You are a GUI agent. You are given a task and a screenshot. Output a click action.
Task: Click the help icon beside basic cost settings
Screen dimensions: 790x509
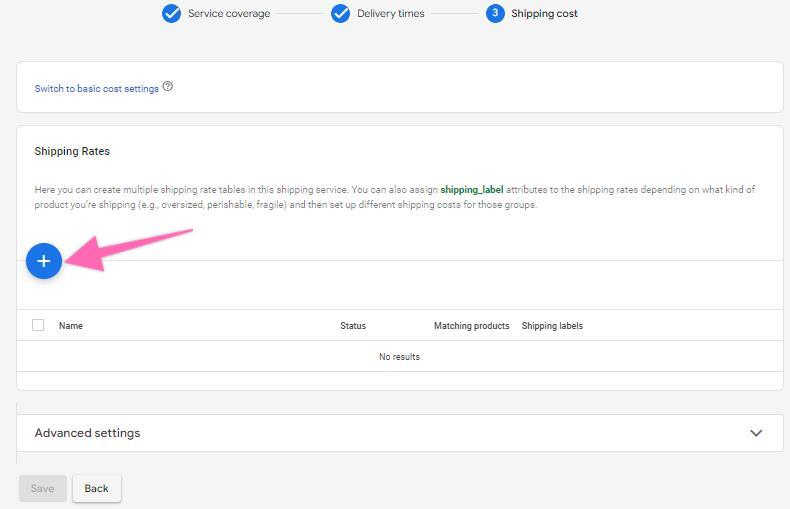[168, 87]
